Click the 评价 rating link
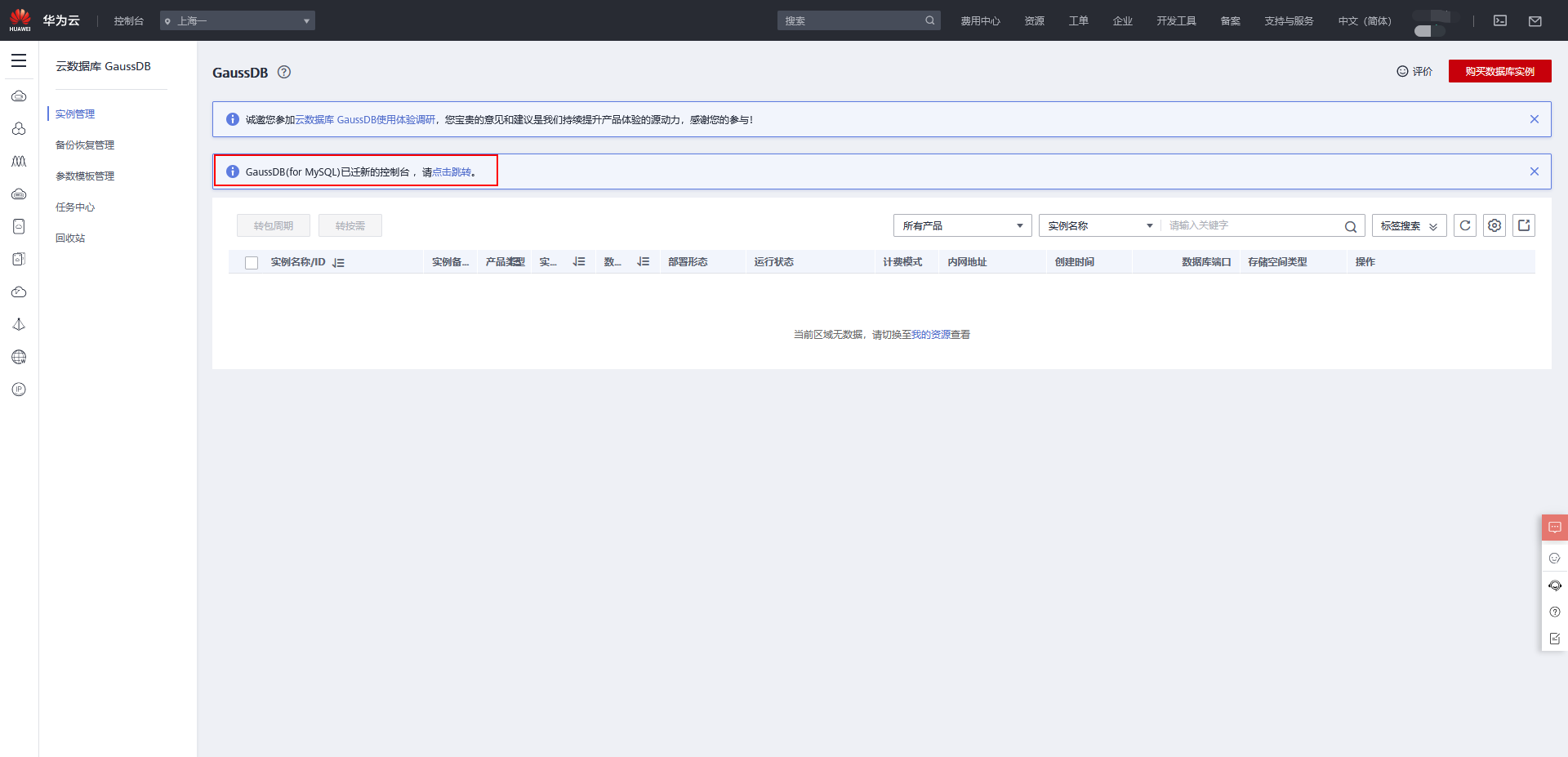This screenshot has width=1568, height=757. click(1414, 72)
